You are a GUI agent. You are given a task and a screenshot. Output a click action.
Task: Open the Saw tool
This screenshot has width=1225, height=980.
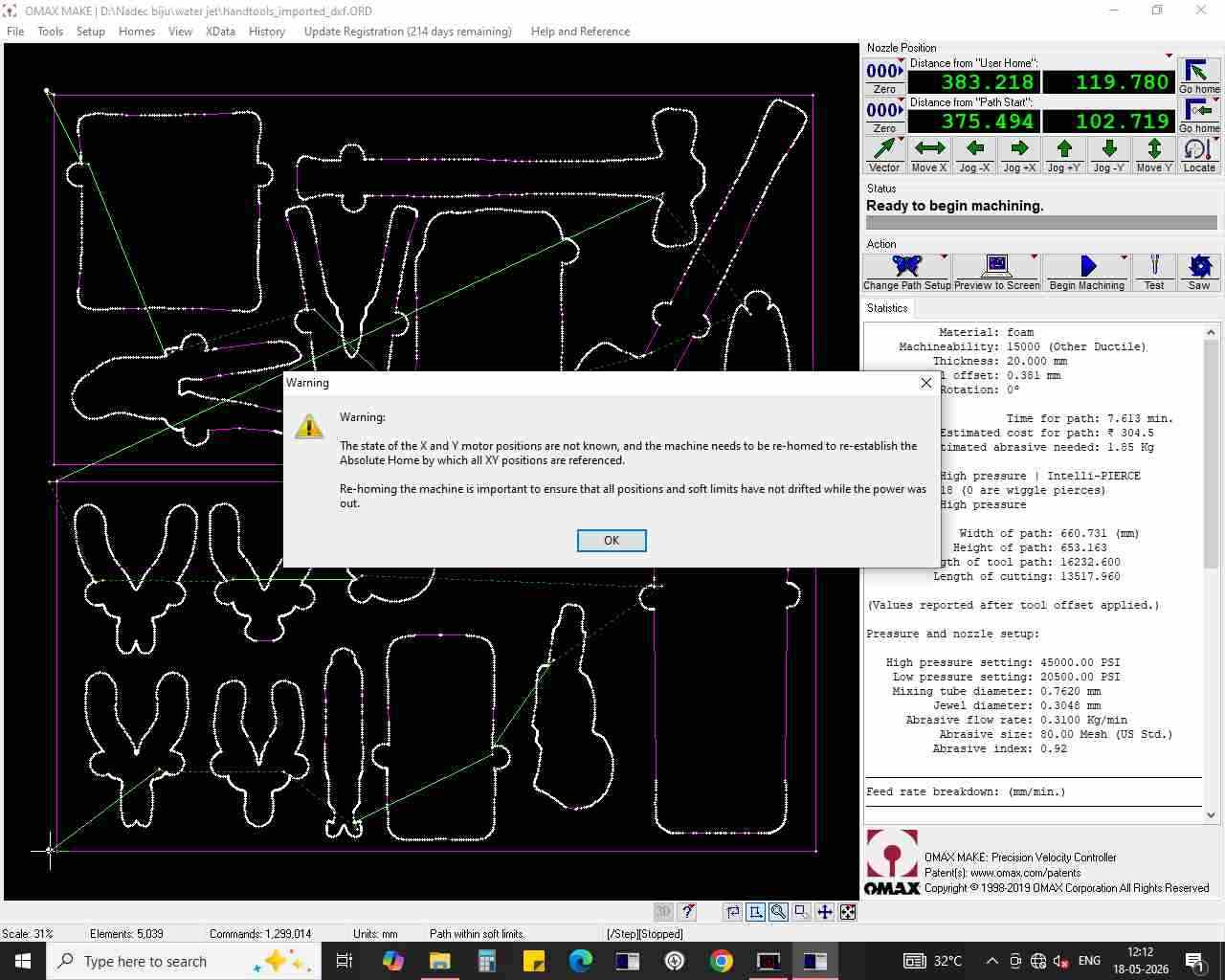click(x=1199, y=273)
